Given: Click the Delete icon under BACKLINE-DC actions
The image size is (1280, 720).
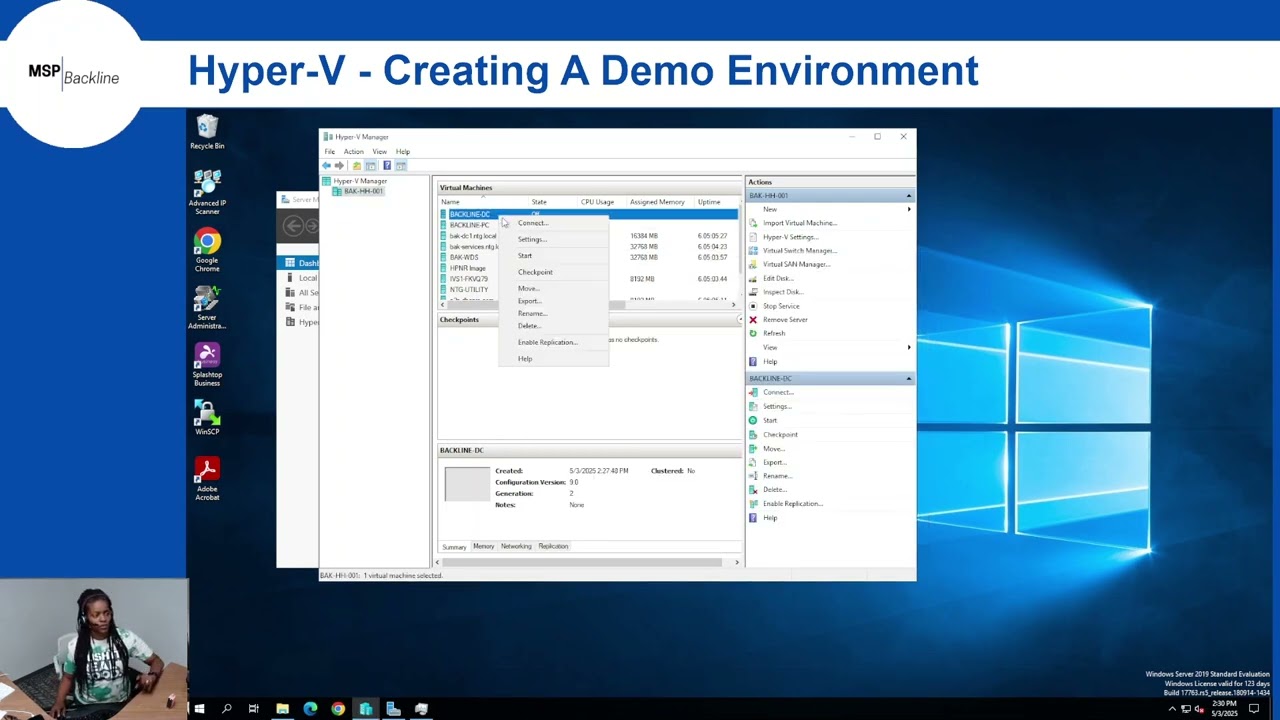Looking at the screenshot, I should click(x=753, y=489).
